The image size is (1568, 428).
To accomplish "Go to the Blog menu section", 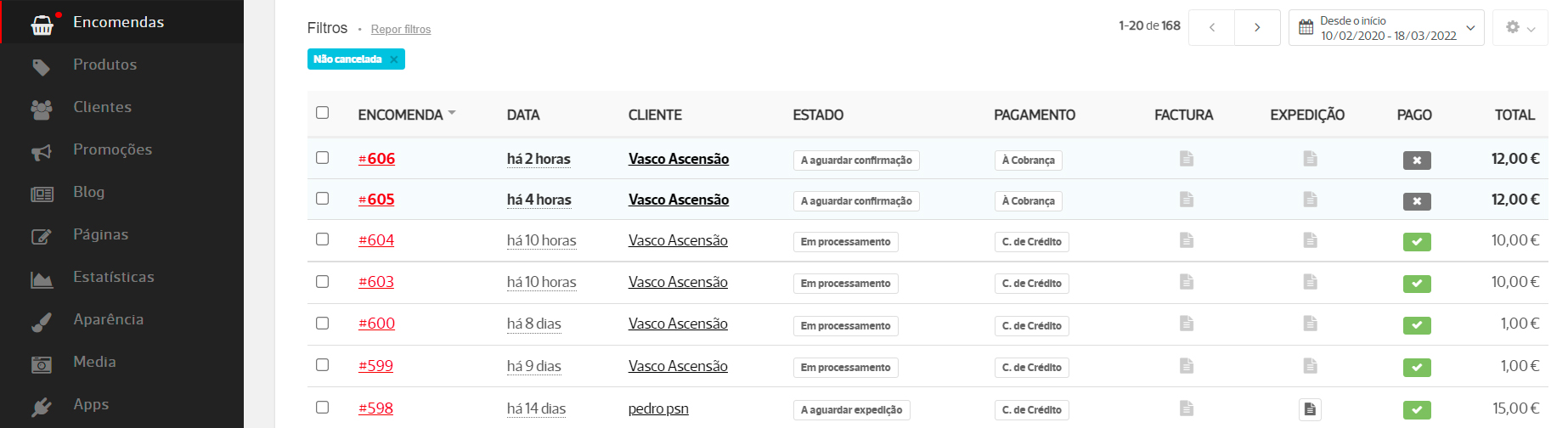I will (x=88, y=192).
